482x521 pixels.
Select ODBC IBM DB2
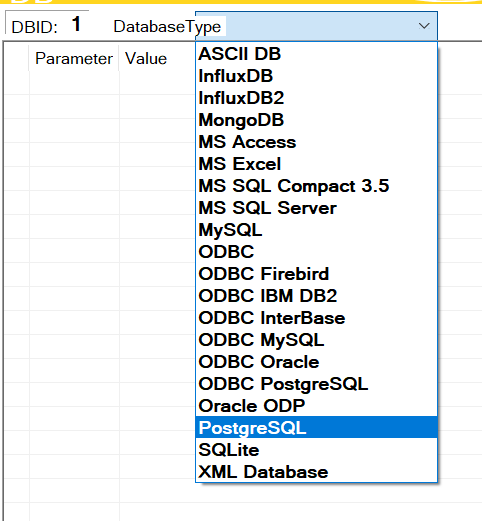coord(316,296)
